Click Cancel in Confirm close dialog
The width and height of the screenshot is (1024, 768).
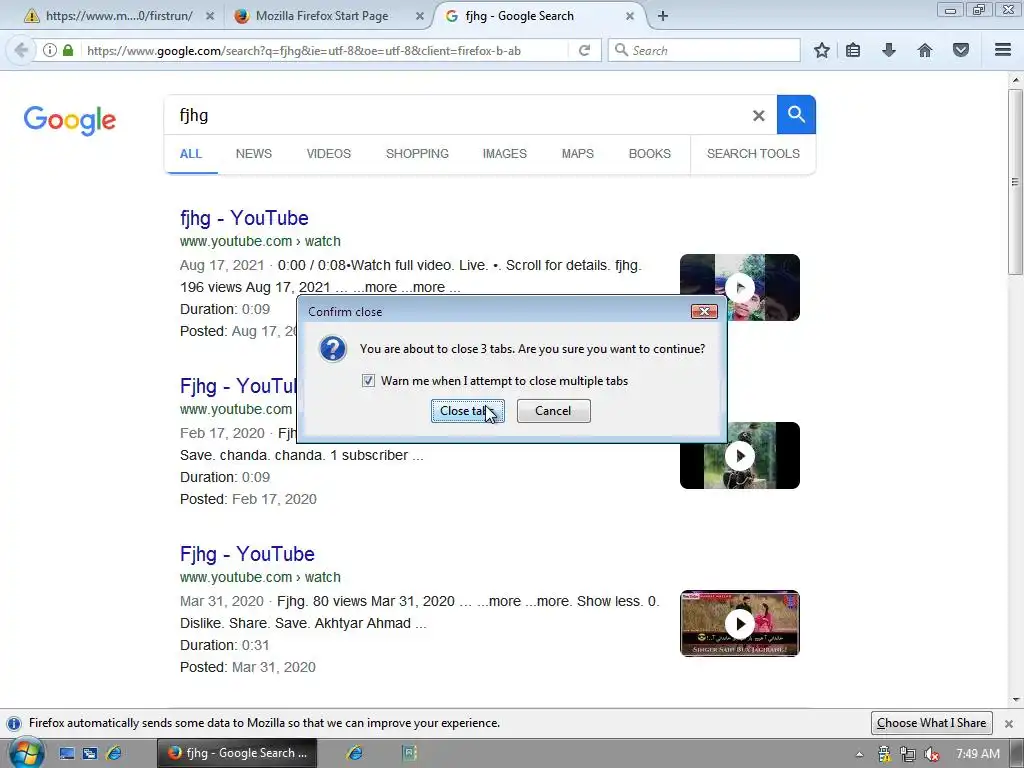tap(553, 411)
